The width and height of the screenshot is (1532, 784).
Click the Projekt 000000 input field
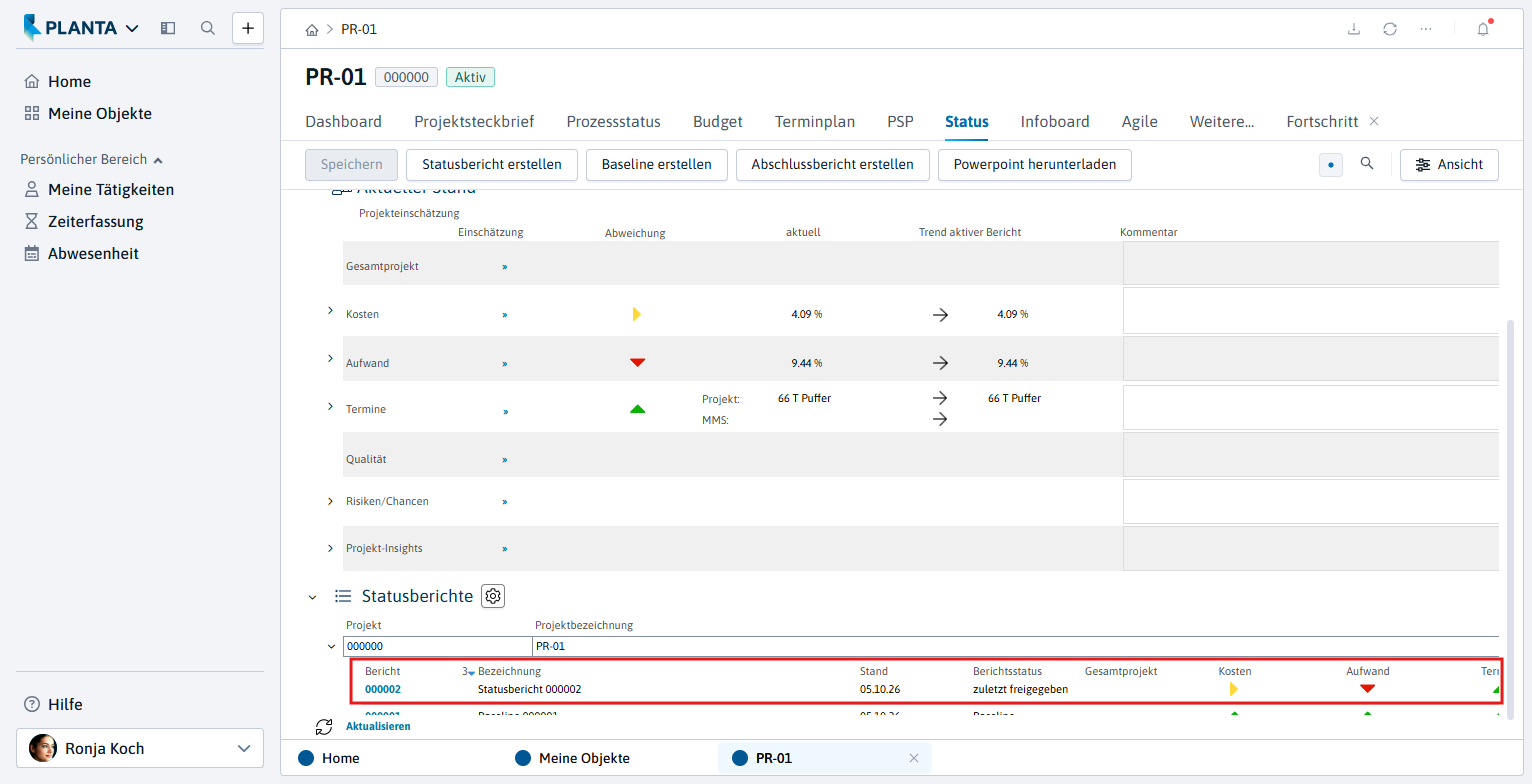click(438, 646)
